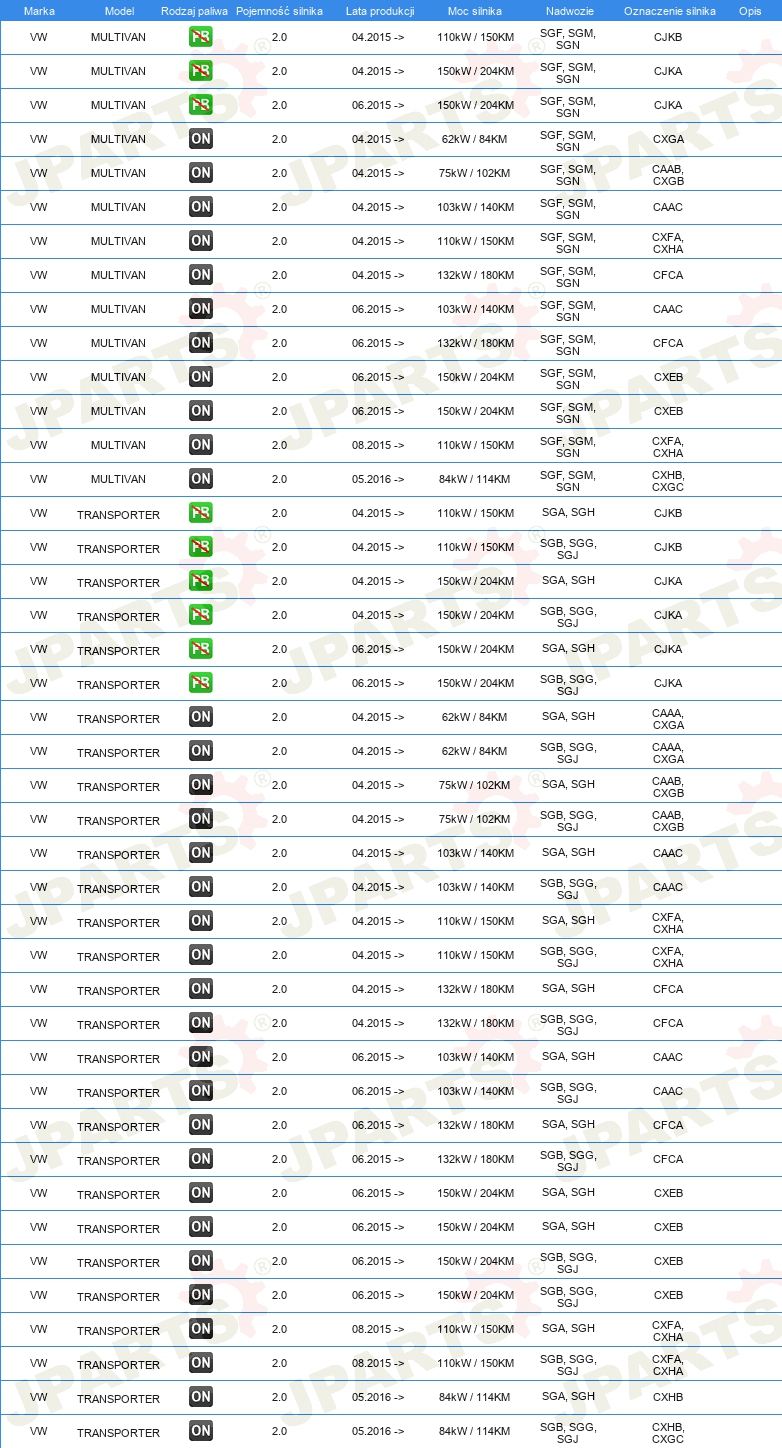Select '62kW / 84KM' in the Multivan row
Screen dimensions: 782x1448
click(475, 140)
